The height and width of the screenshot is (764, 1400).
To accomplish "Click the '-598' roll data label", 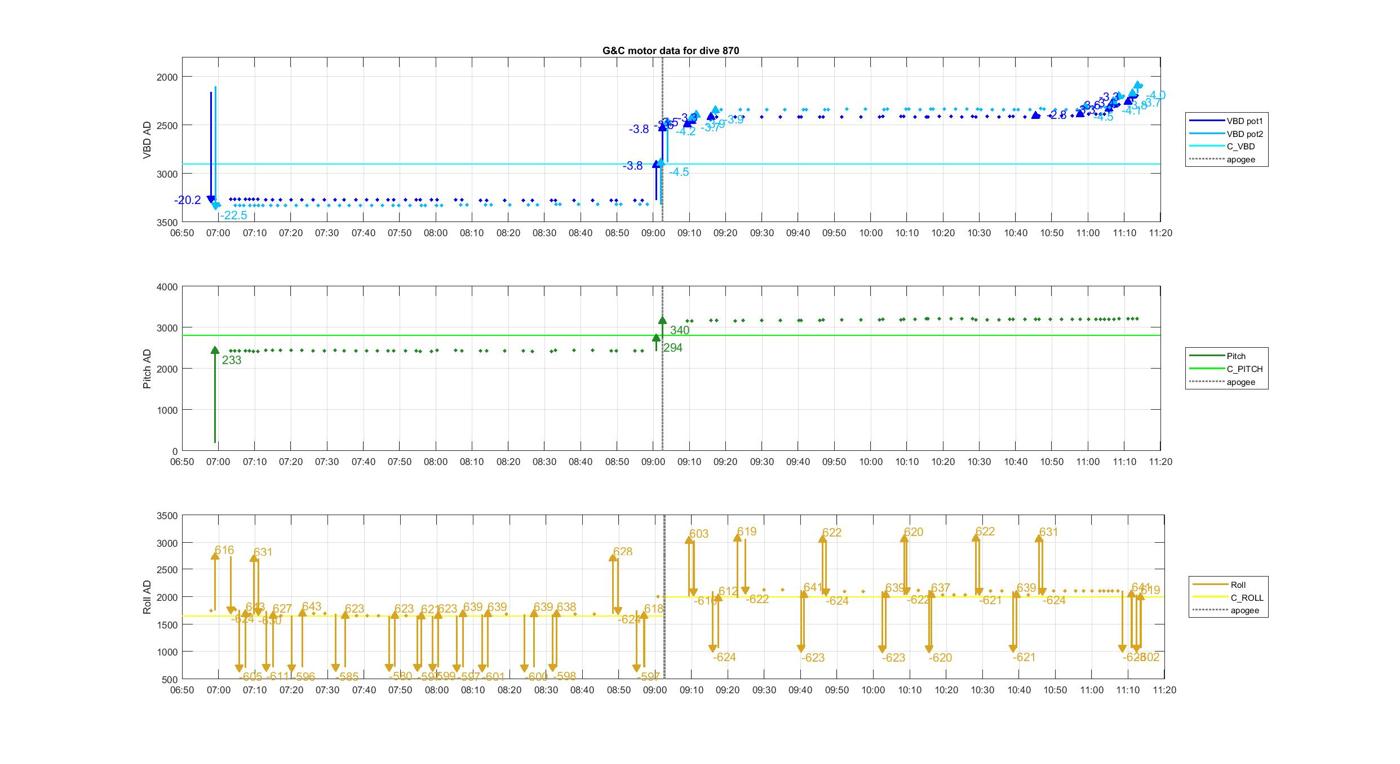I will pos(565,677).
